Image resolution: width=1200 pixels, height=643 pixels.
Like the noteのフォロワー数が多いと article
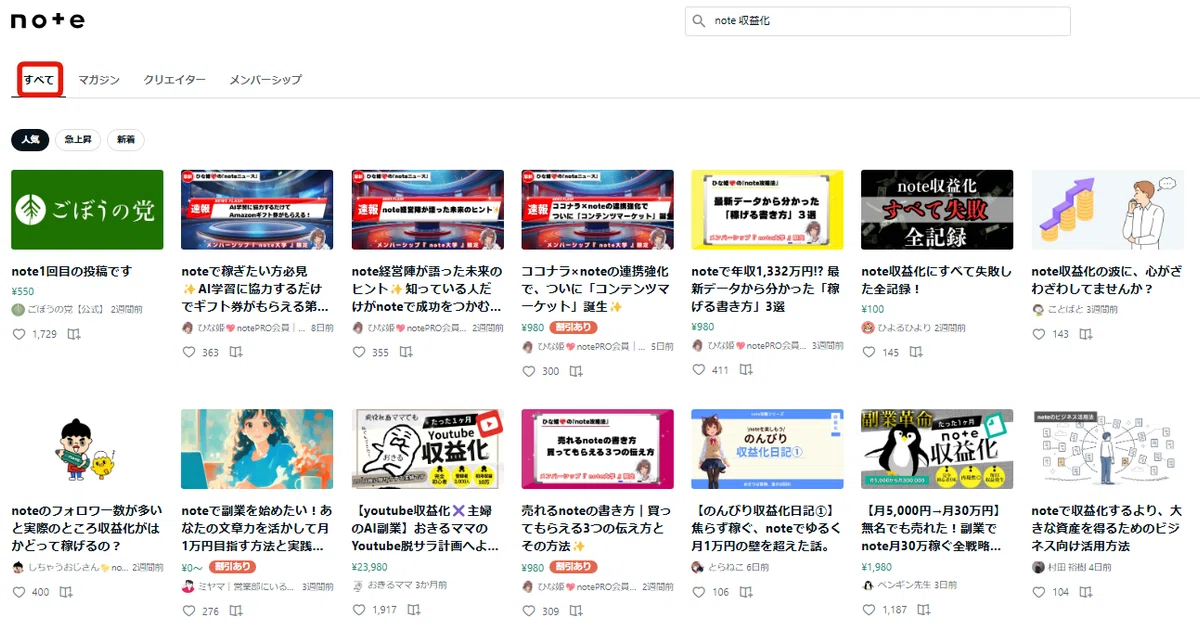pyautogui.click(x=18, y=592)
